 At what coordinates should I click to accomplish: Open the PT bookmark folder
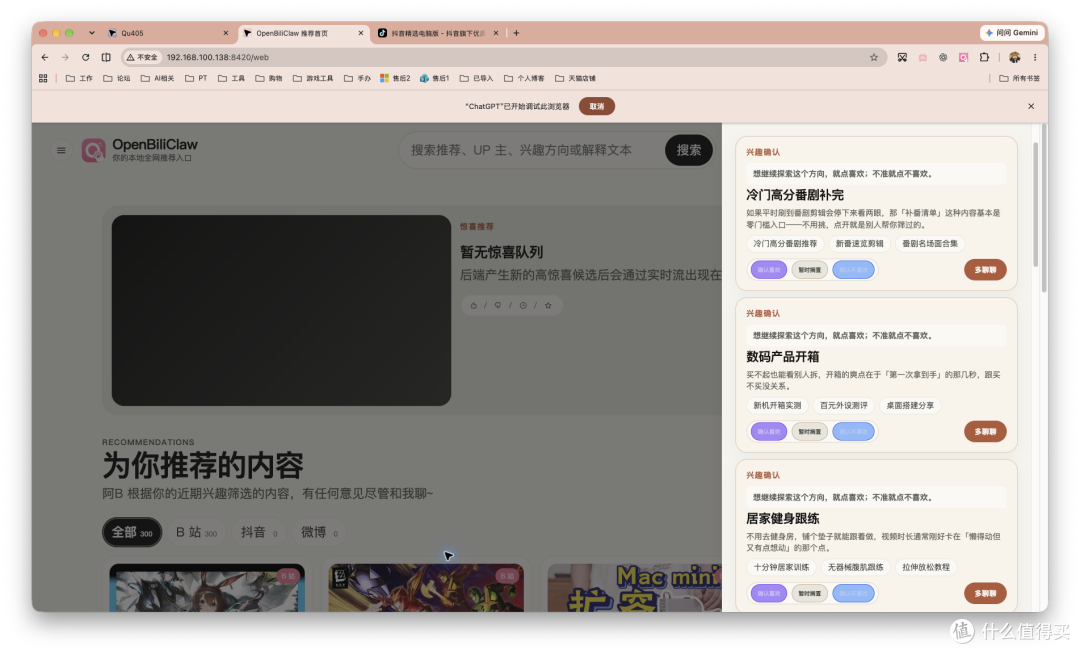pyautogui.click(x=196, y=78)
